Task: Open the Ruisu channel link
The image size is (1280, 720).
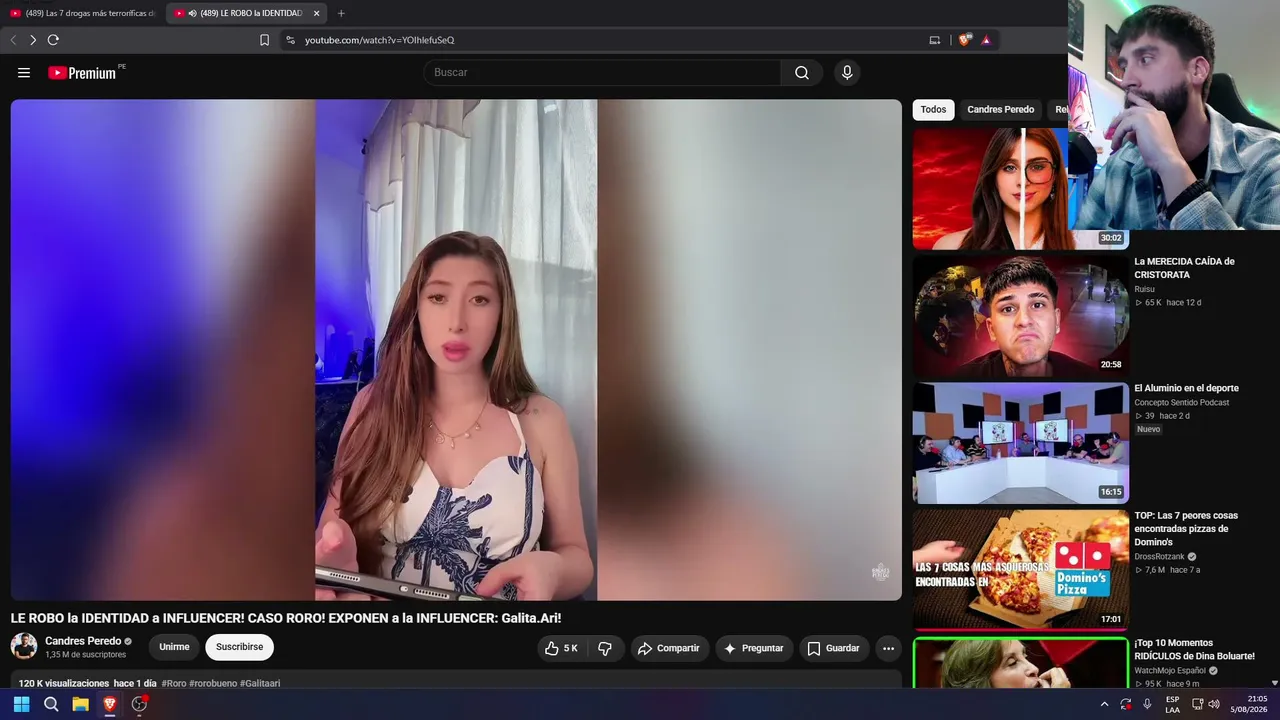Action: (x=1144, y=289)
